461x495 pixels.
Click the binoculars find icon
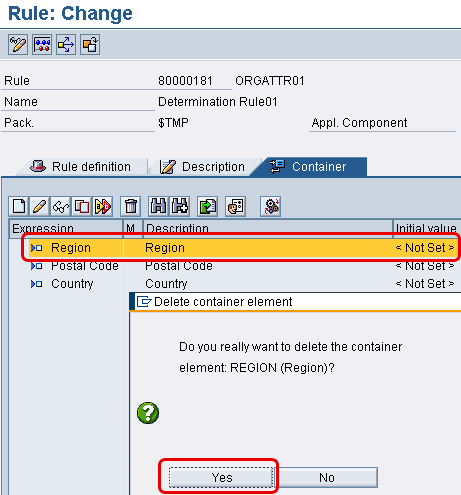(158, 206)
